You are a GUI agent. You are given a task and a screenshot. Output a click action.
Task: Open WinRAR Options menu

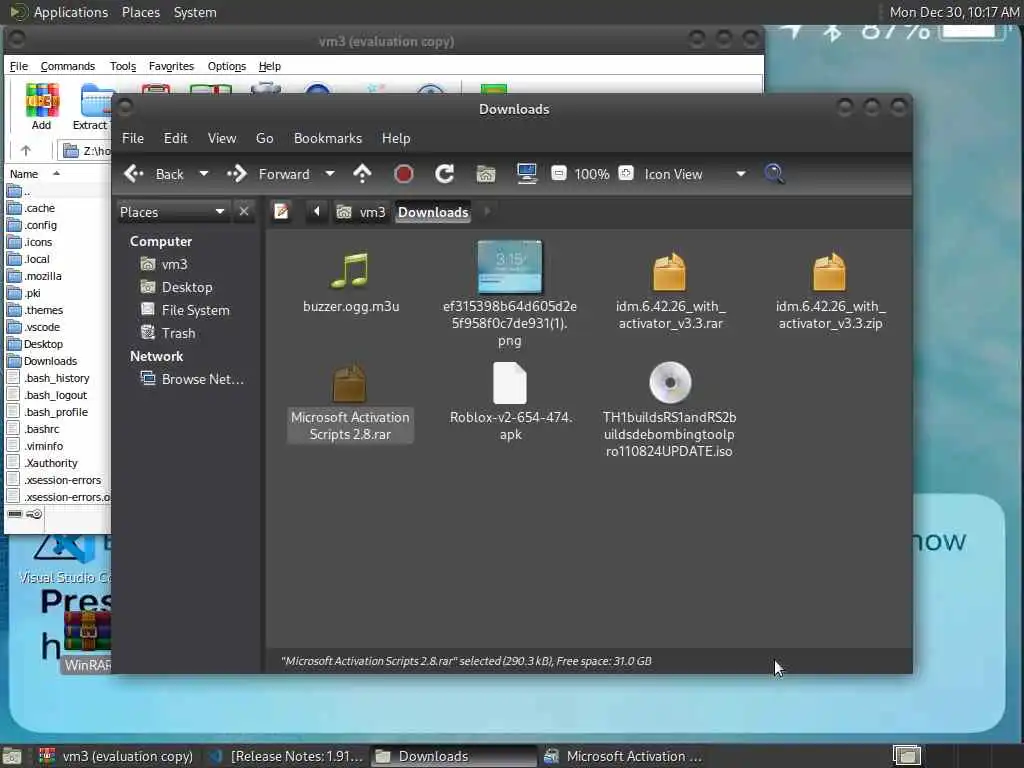point(227,66)
